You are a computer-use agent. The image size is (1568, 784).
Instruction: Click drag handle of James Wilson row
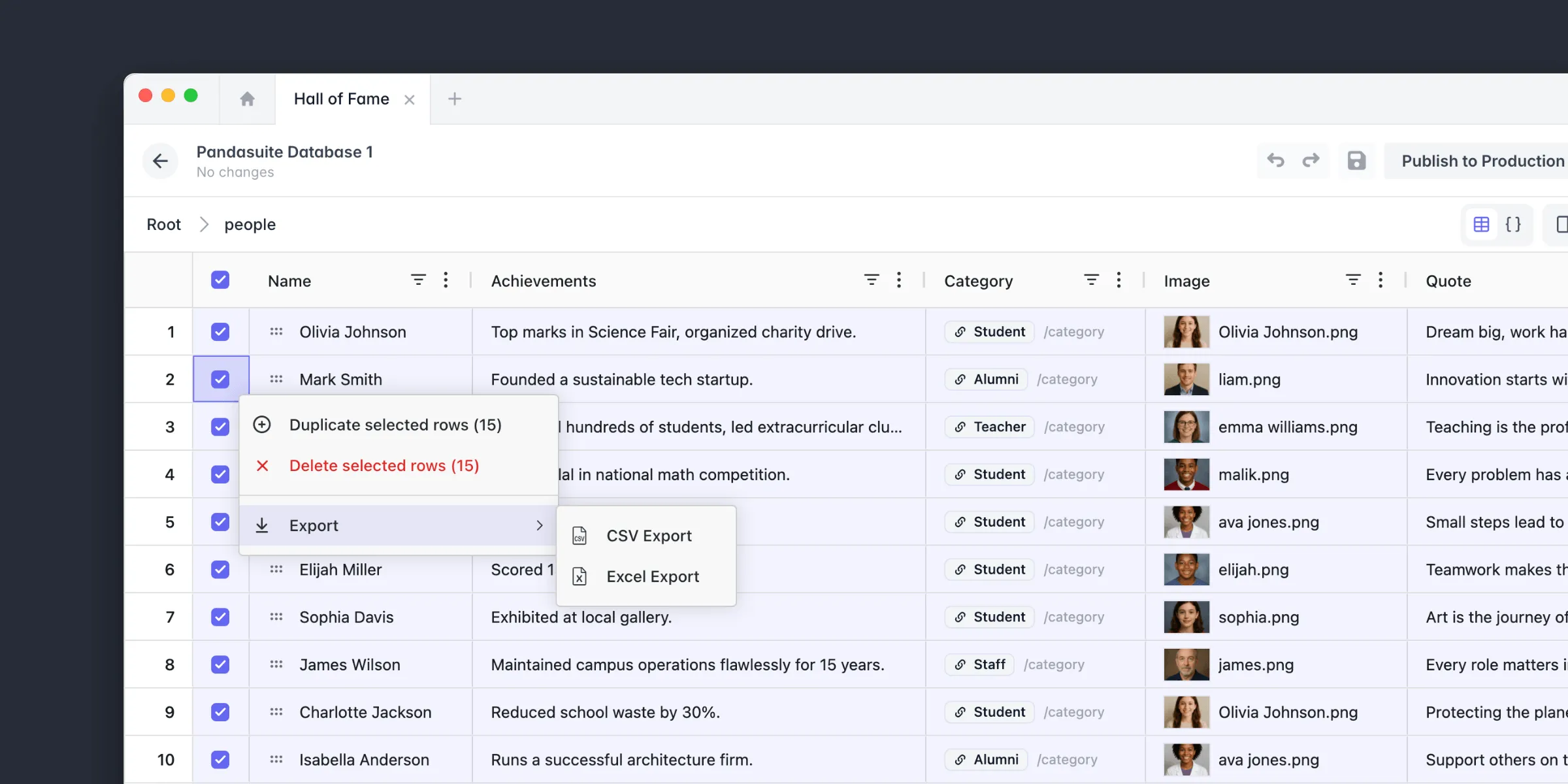click(x=276, y=665)
